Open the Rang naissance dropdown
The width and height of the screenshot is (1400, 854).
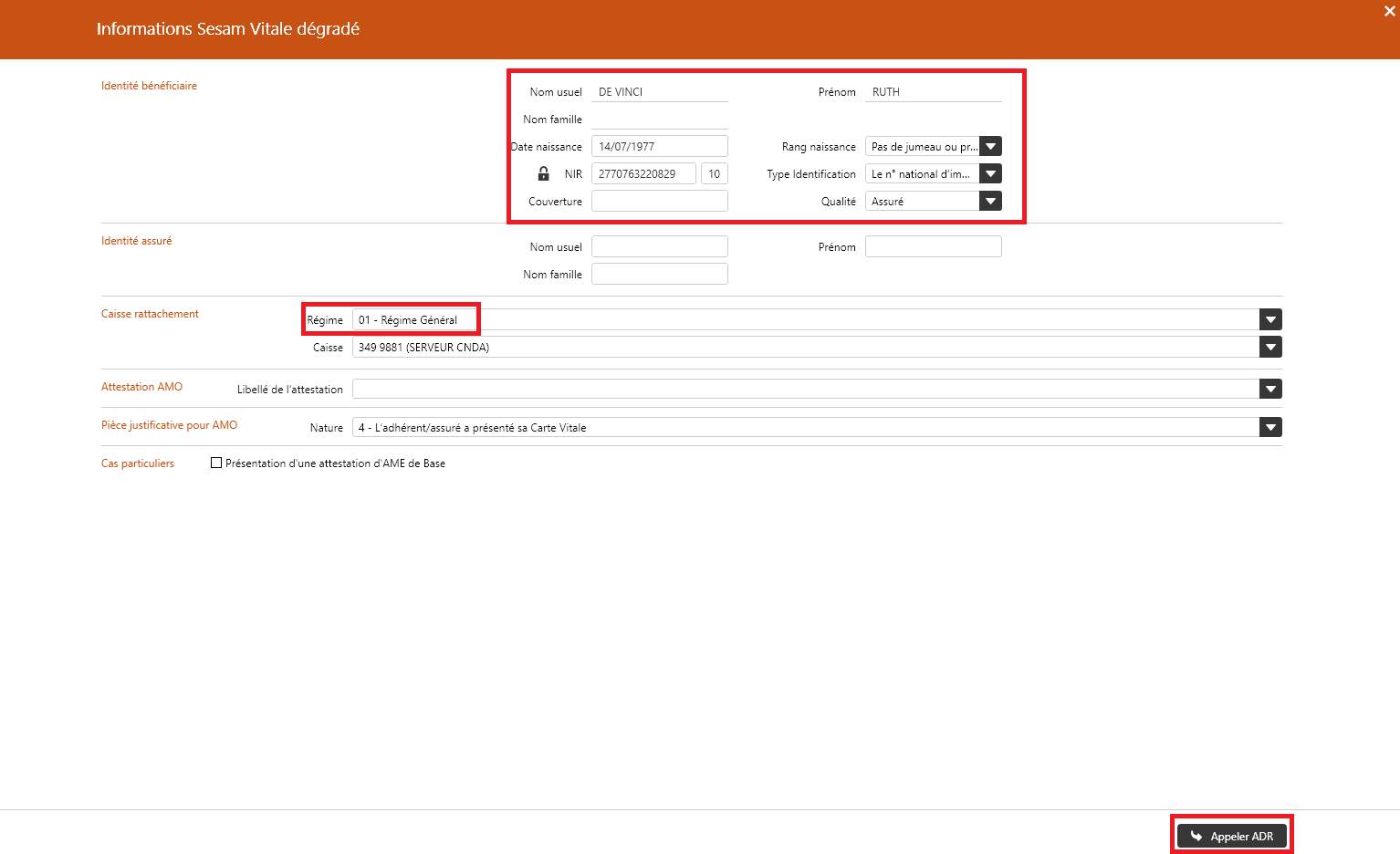click(990, 146)
